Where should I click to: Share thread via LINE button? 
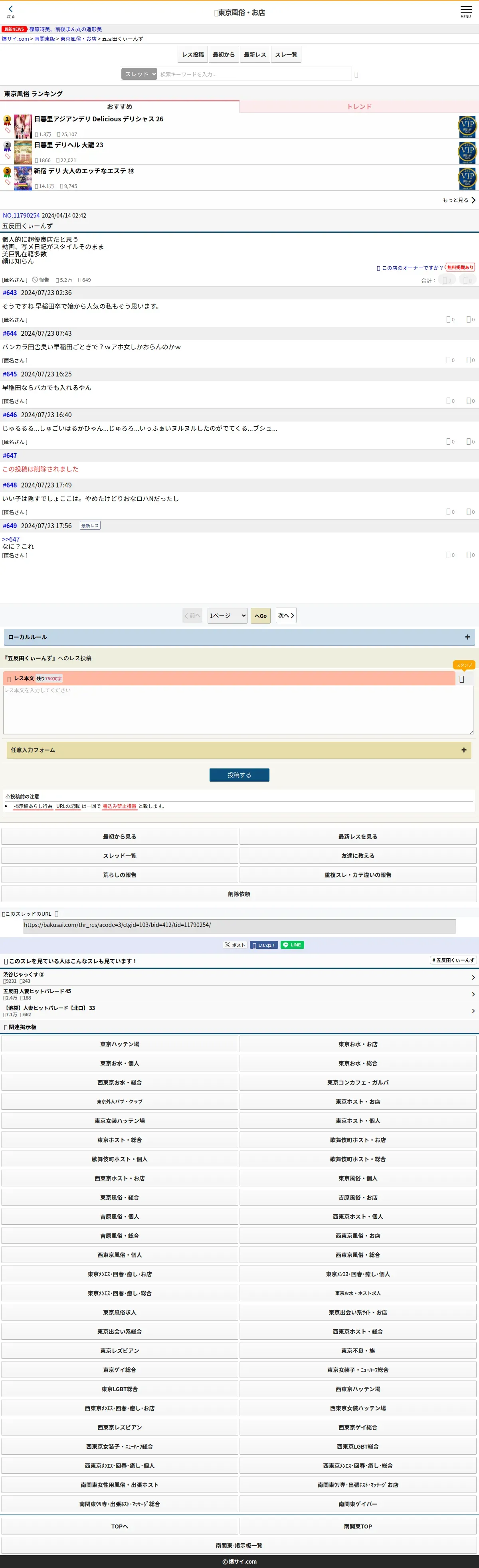click(x=292, y=945)
